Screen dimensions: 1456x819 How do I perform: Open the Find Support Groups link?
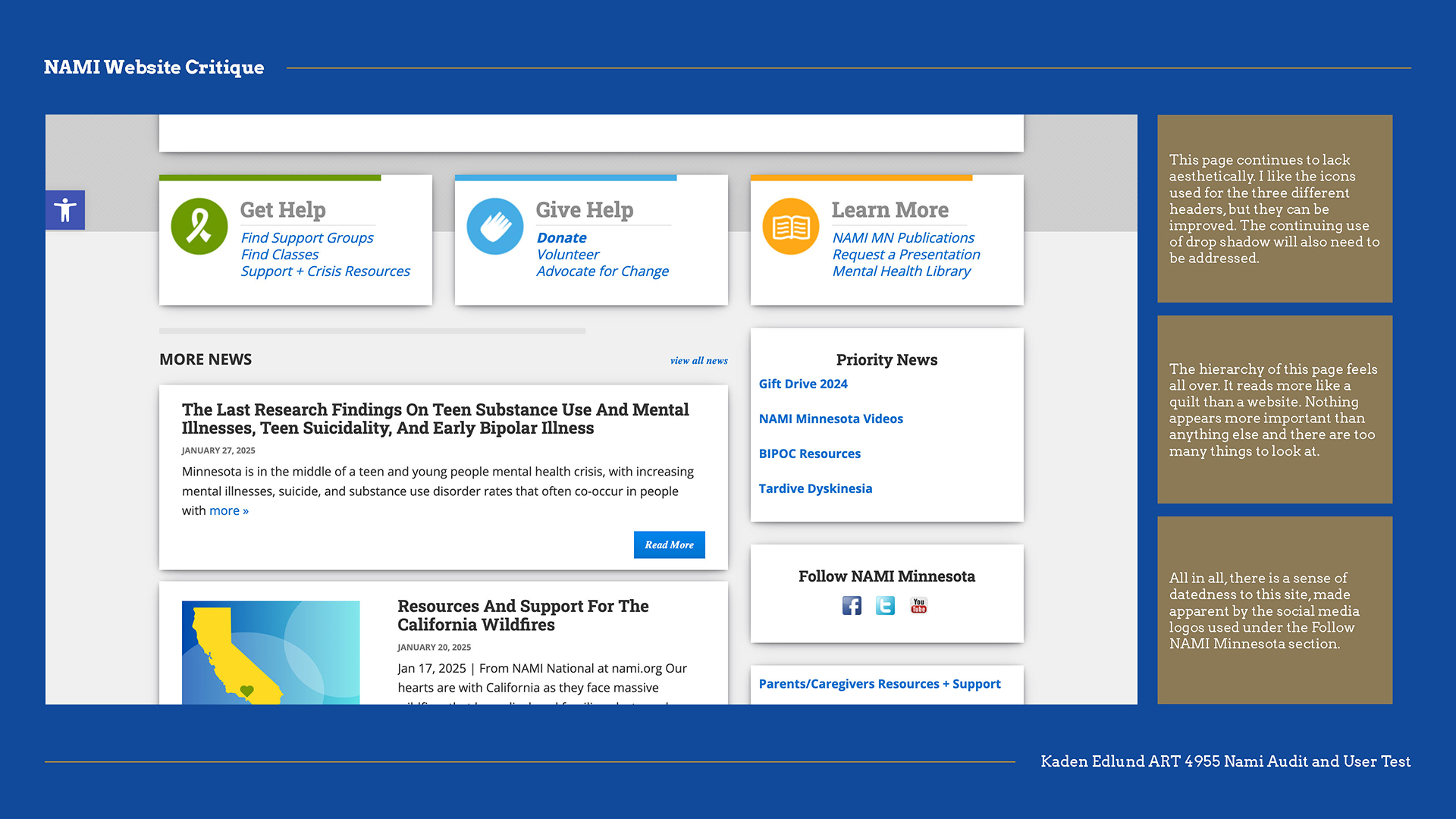[x=307, y=237]
